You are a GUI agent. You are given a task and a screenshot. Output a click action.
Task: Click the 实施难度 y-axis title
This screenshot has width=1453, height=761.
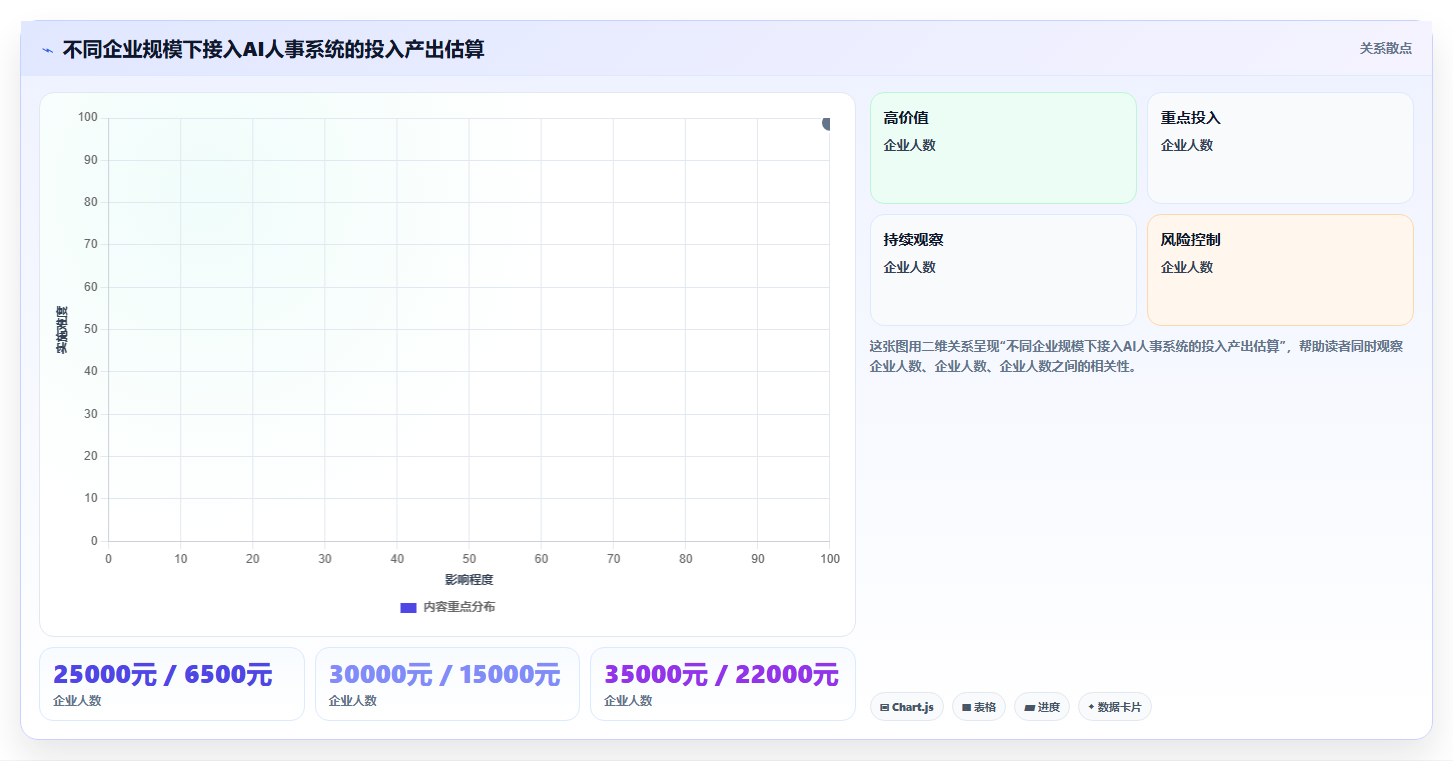pyautogui.click(x=62, y=330)
